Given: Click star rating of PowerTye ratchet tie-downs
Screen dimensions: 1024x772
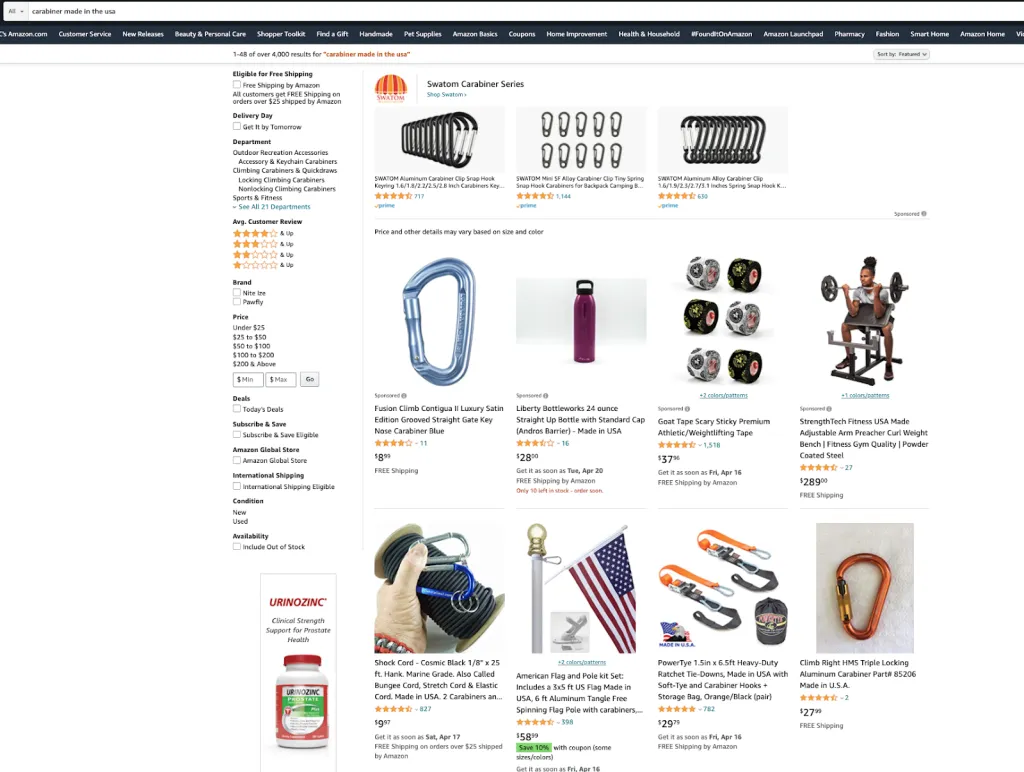Looking at the screenshot, I should point(677,709).
